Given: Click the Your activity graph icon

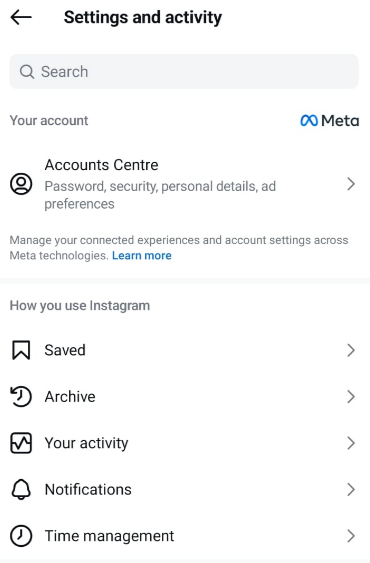Looking at the screenshot, I should (x=21, y=443).
